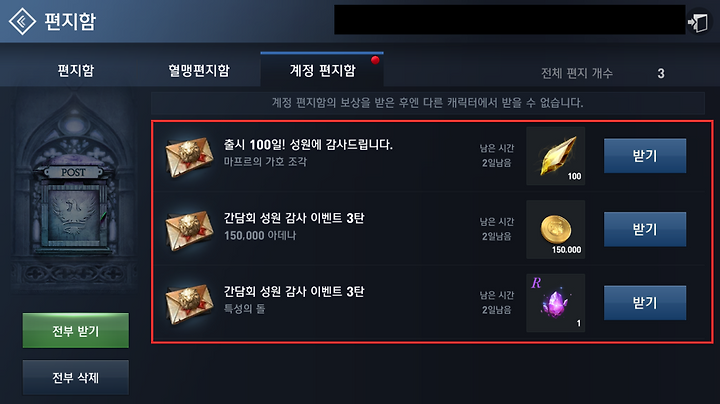Switch to the 혈맹편지함 tab
The width and height of the screenshot is (720, 404).
pyautogui.click(x=199, y=70)
